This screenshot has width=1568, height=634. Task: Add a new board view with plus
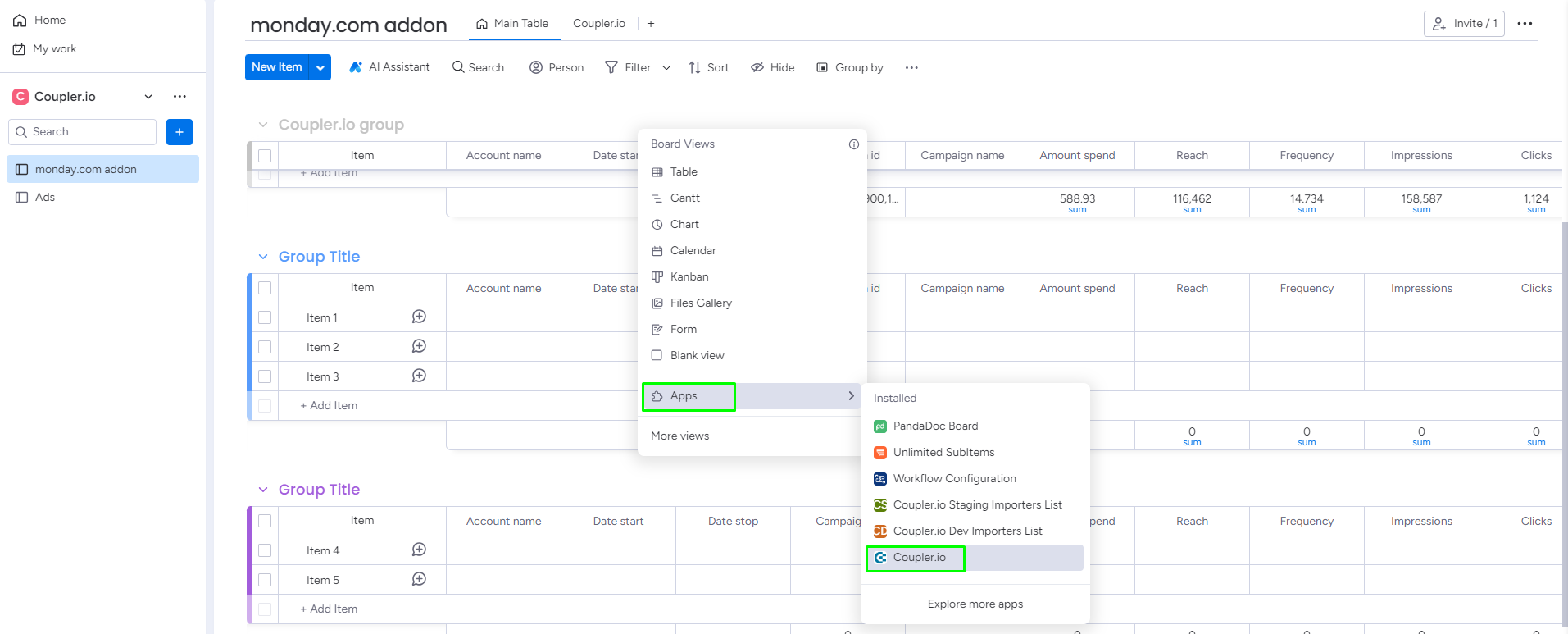coord(651,24)
